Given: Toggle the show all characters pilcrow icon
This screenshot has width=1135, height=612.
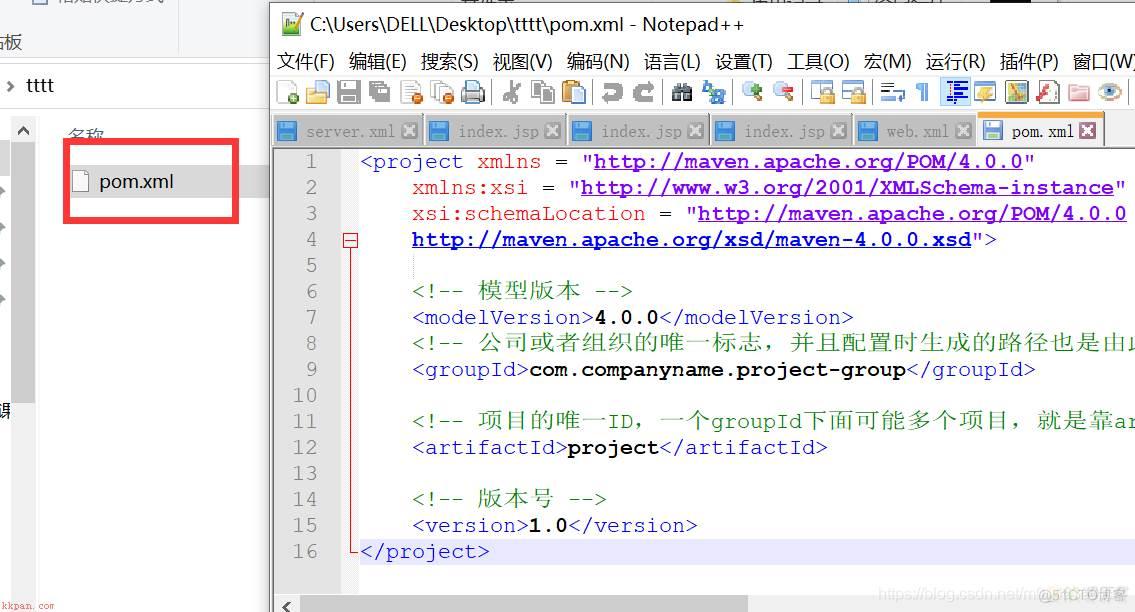Looking at the screenshot, I should [x=922, y=92].
